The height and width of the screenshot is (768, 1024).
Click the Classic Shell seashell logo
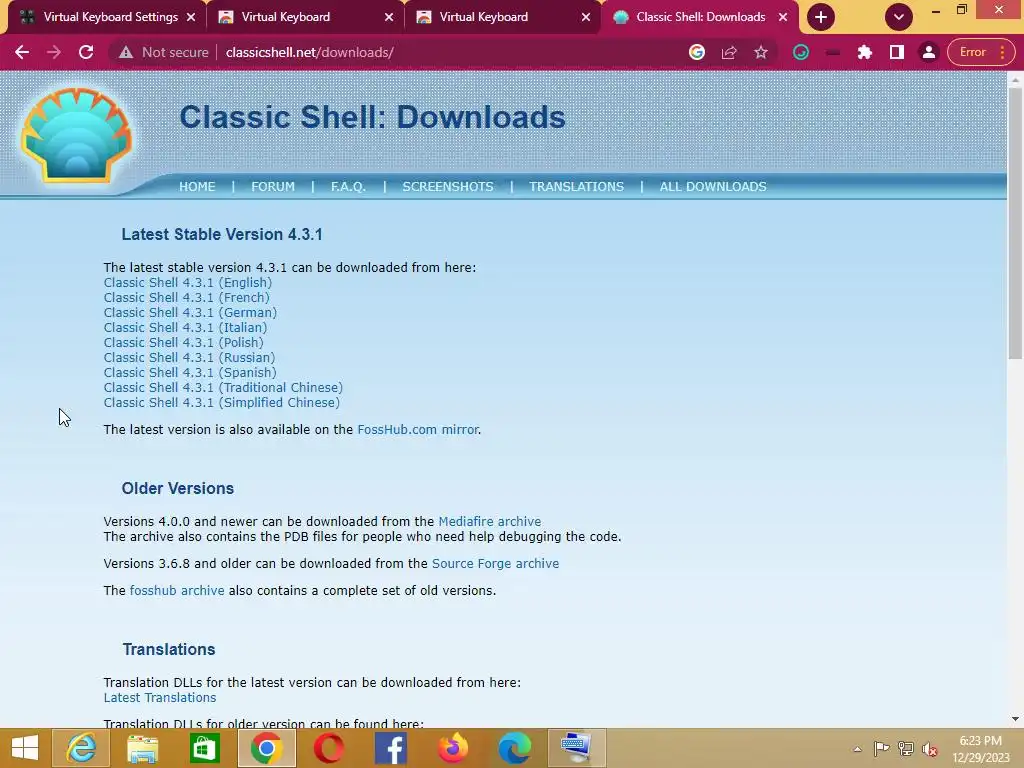[x=76, y=135]
